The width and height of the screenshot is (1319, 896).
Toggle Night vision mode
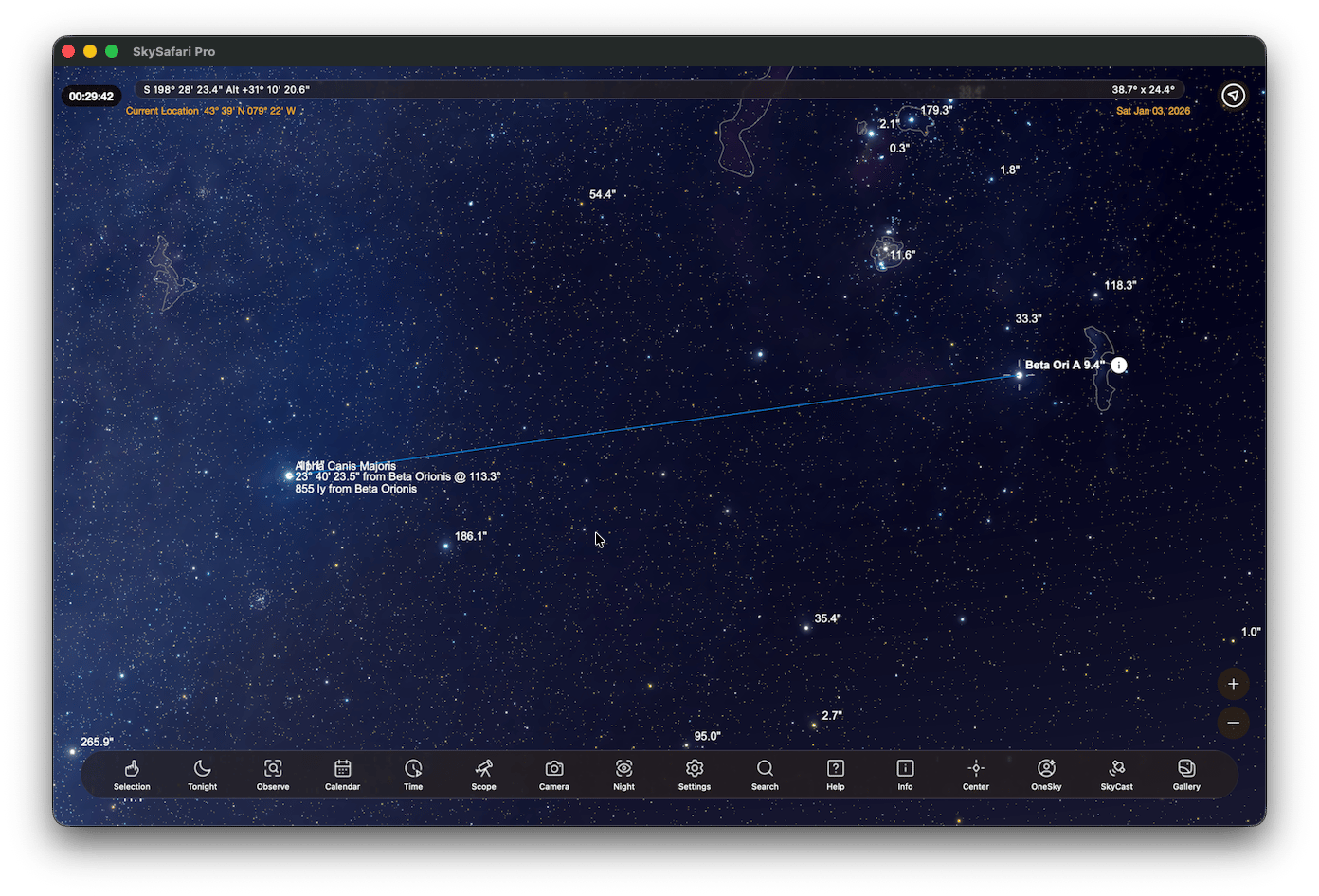(623, 774)
